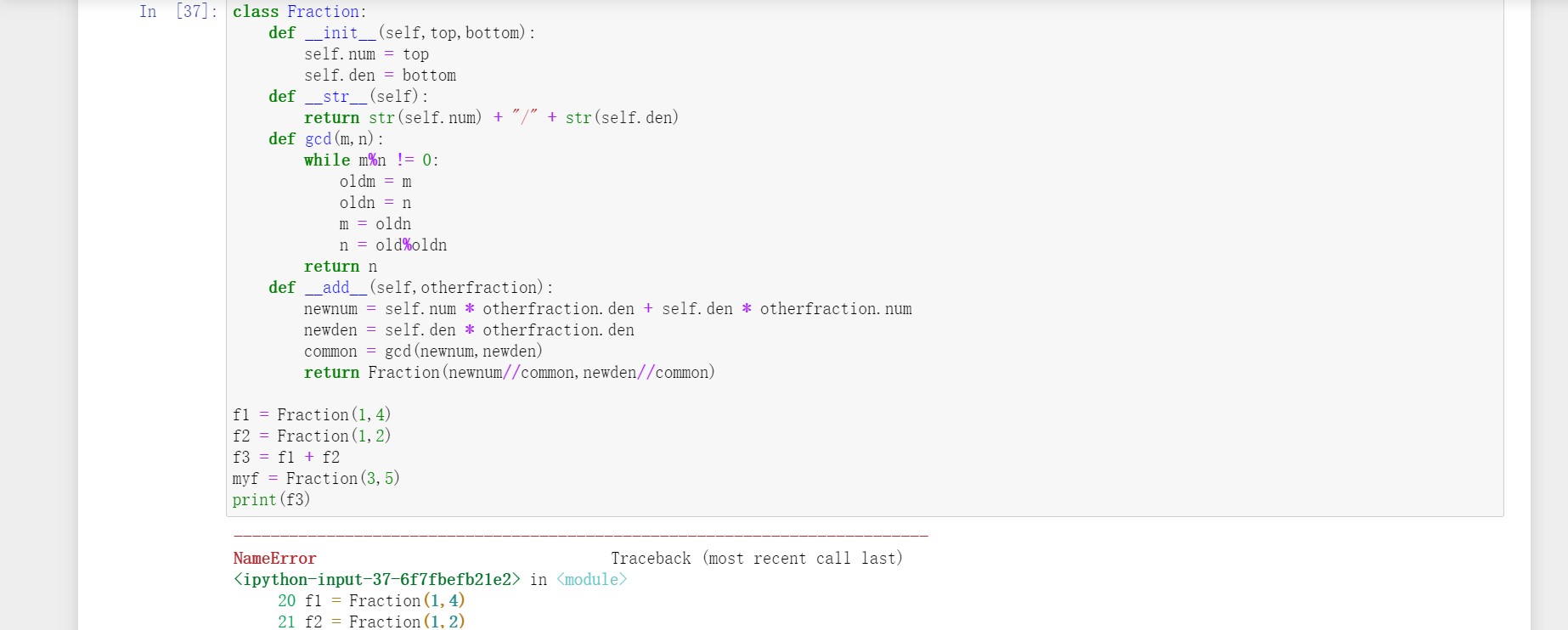
Task: Click the 'n = old%oldn' line
Action: pos(393,245)
